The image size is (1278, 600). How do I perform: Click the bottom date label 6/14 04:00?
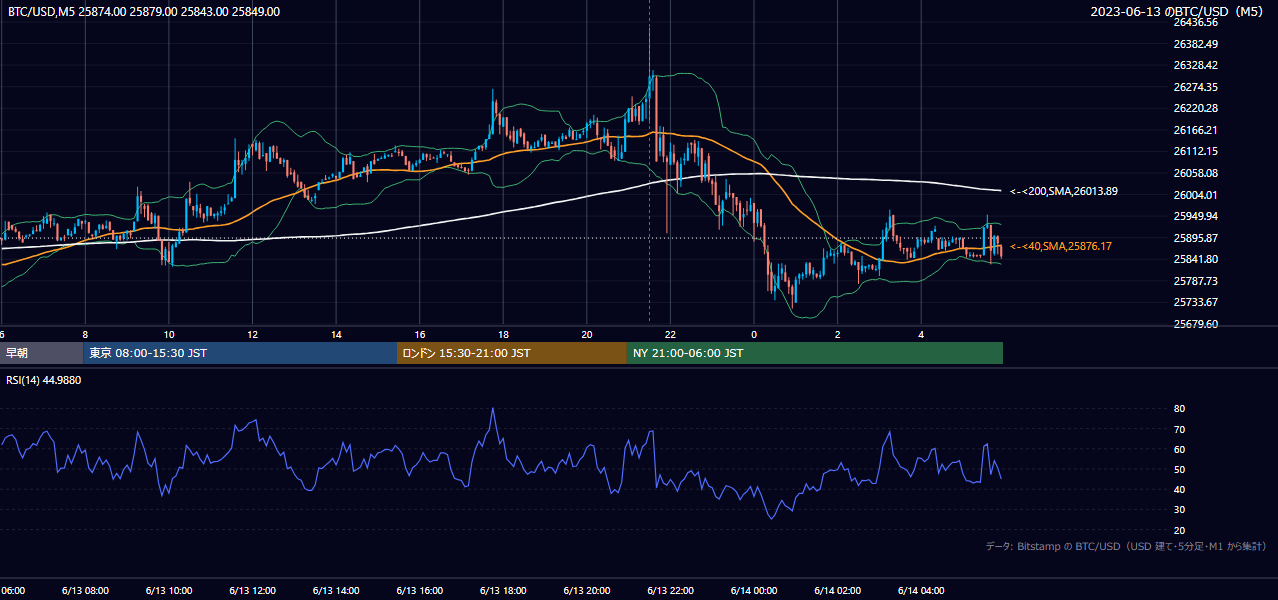[921, 591]
